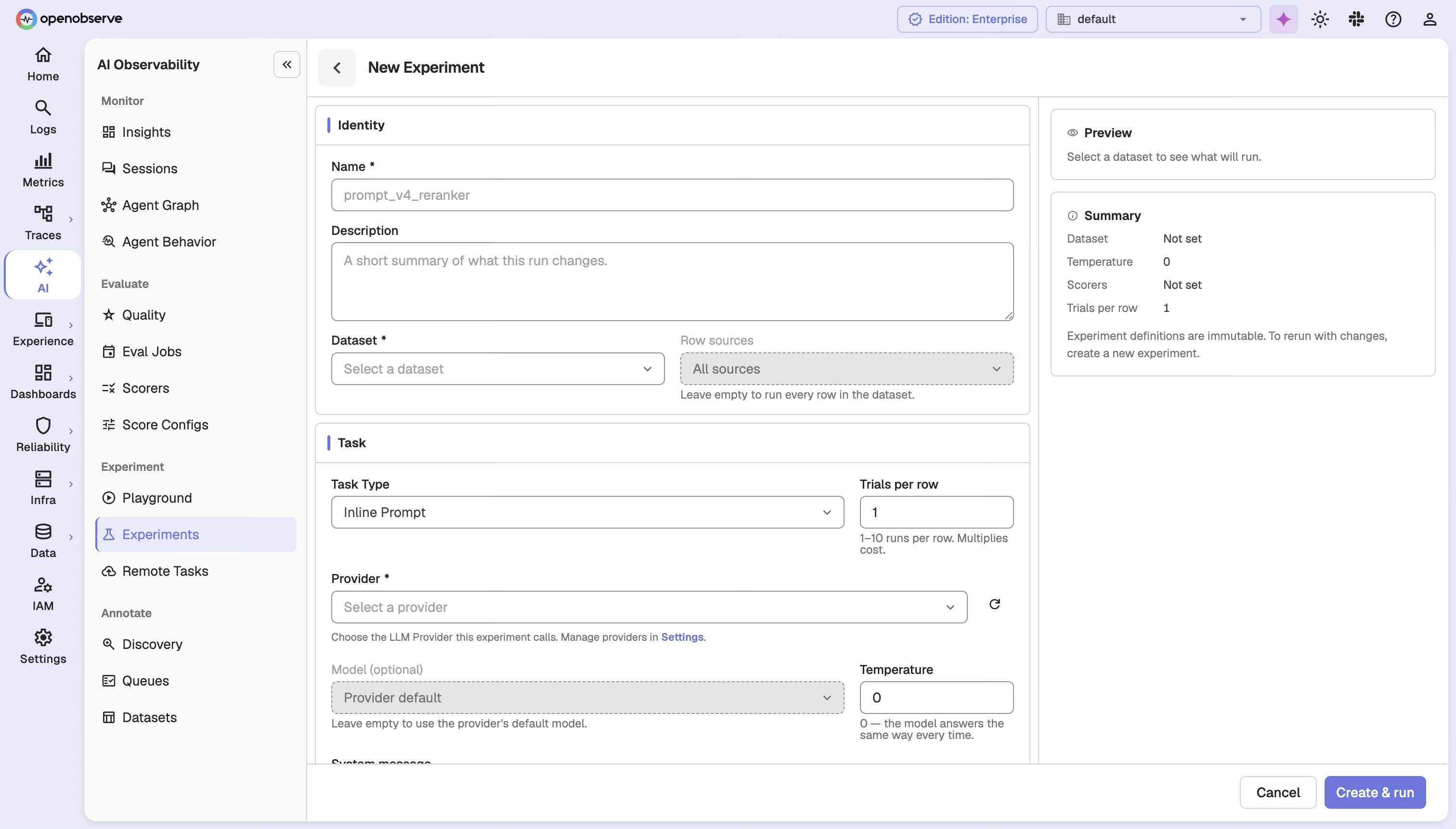Viewport: 1456px width, 829px height.
Task: Open the Metrics section
Action: pos(43,170)
